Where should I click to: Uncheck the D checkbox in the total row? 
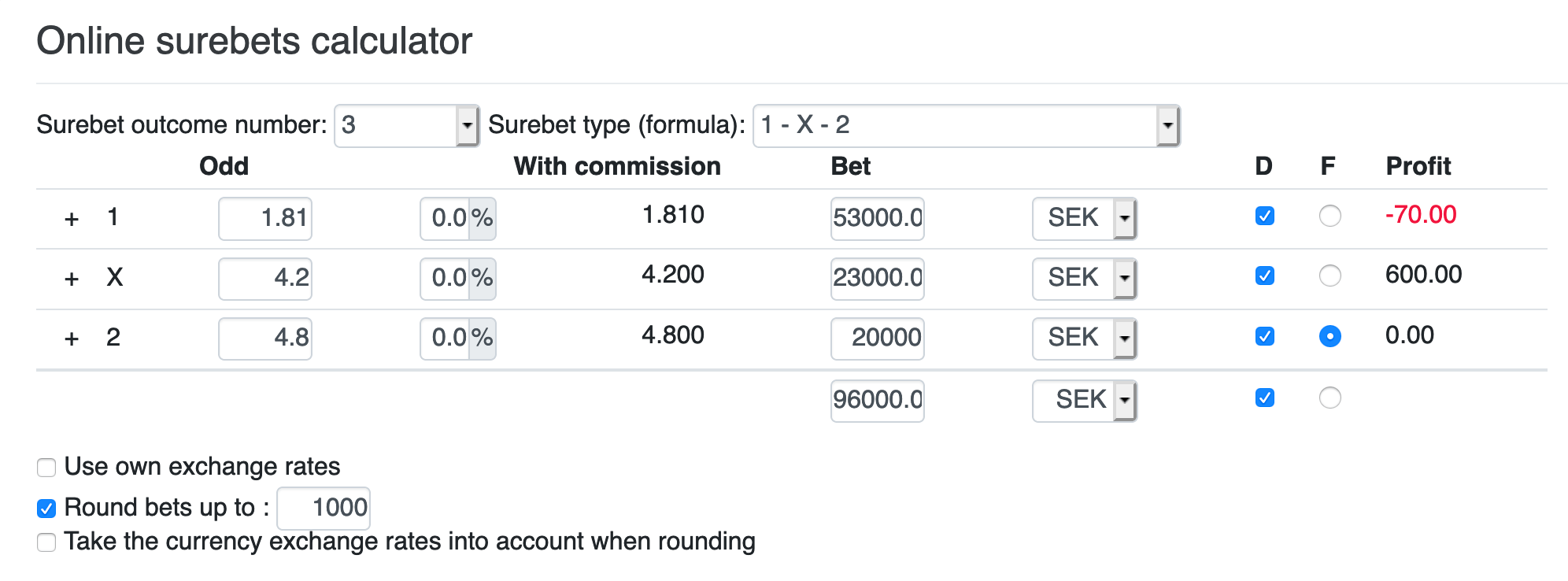1263,399
